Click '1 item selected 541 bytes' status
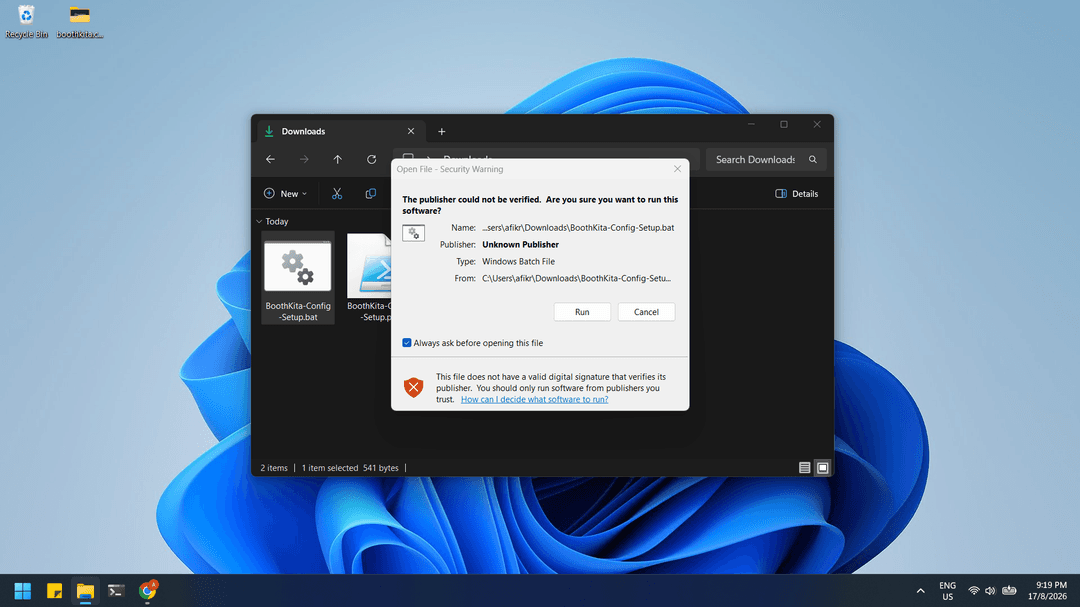The image size is (1080, 607). (x=350, y=468)
